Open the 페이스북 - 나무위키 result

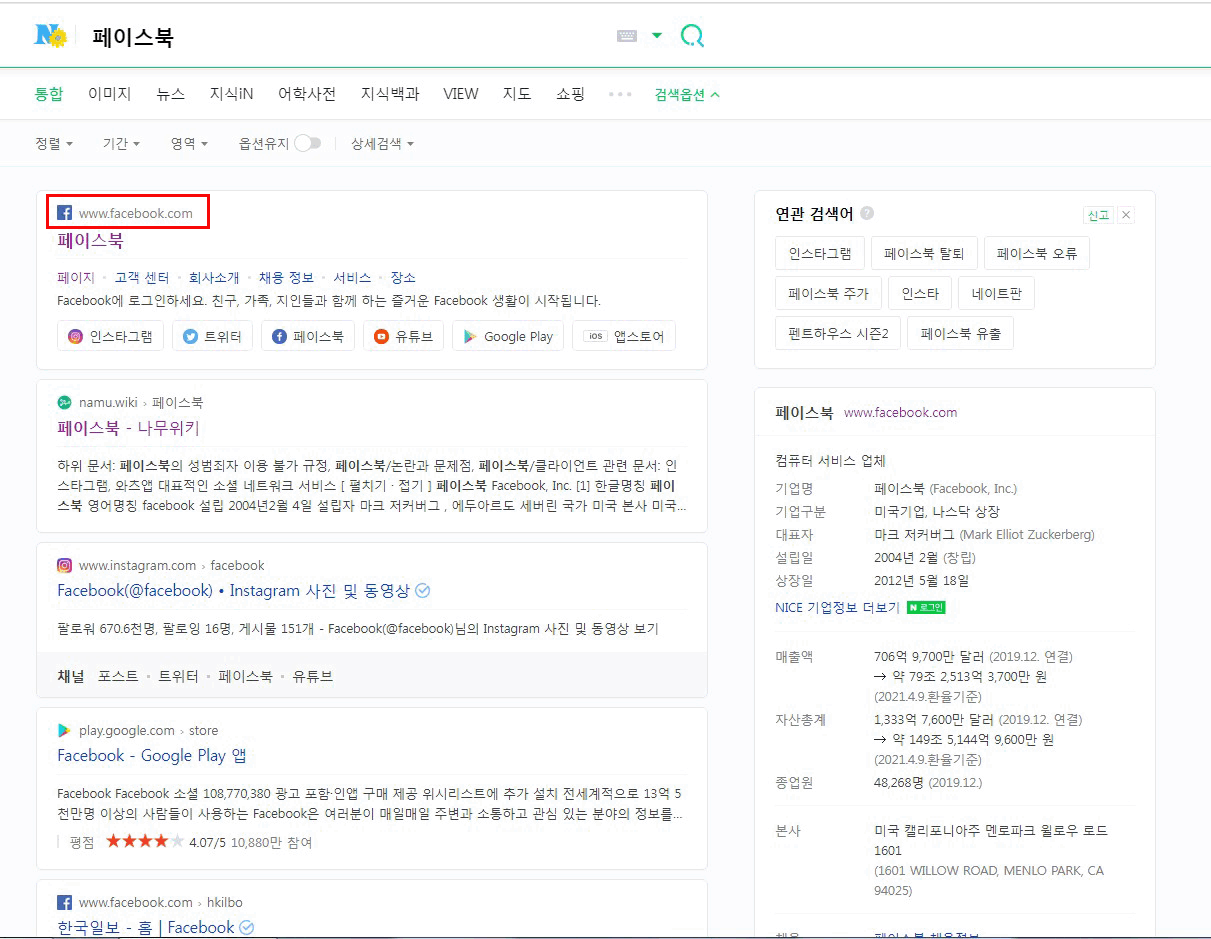(x=128, y=428)
